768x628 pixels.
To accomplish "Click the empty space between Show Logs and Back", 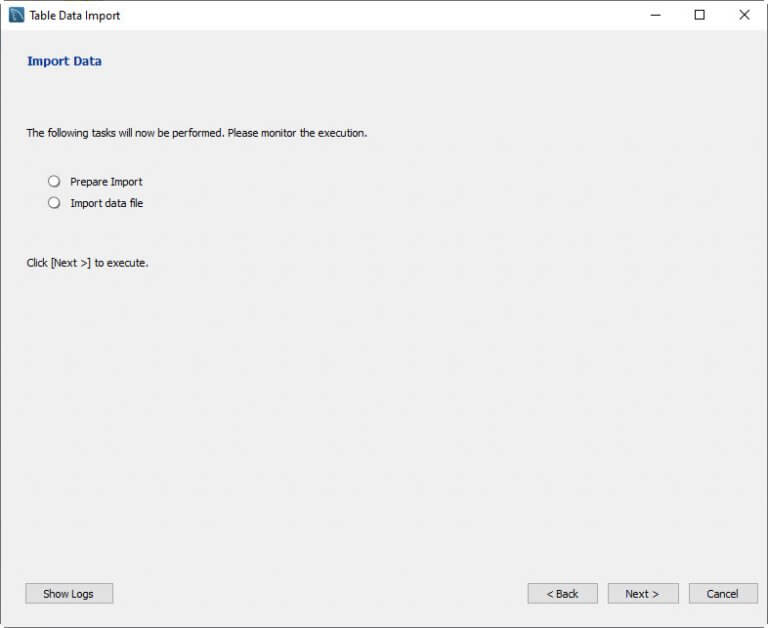I will click(x=320, y=594).
